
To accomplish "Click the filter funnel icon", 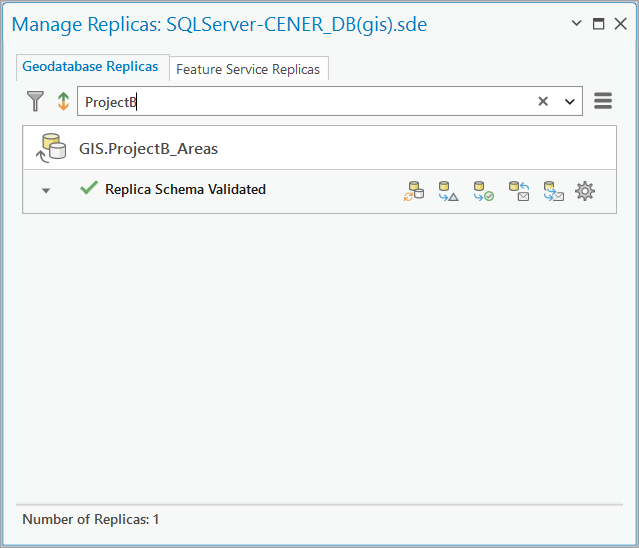I will tap(35, 101).
